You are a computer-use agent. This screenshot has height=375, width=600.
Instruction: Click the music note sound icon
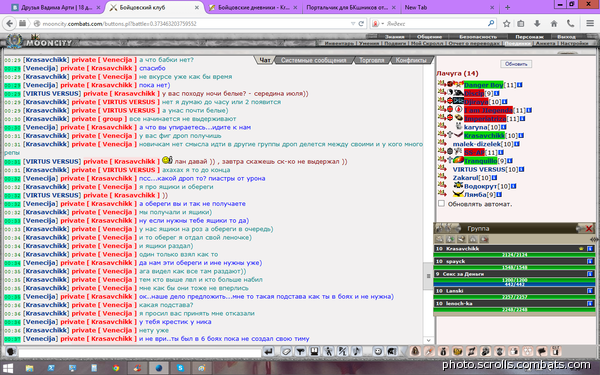tap(357, 351)
